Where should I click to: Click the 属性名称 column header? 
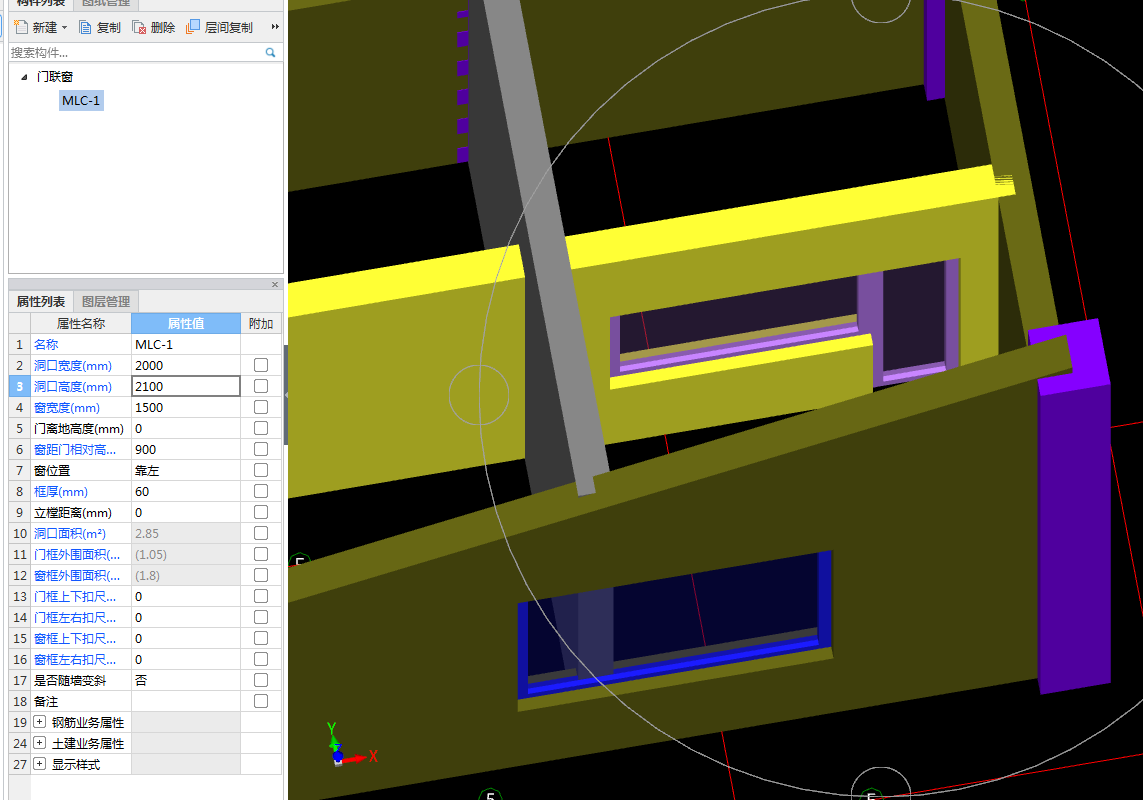81,324
